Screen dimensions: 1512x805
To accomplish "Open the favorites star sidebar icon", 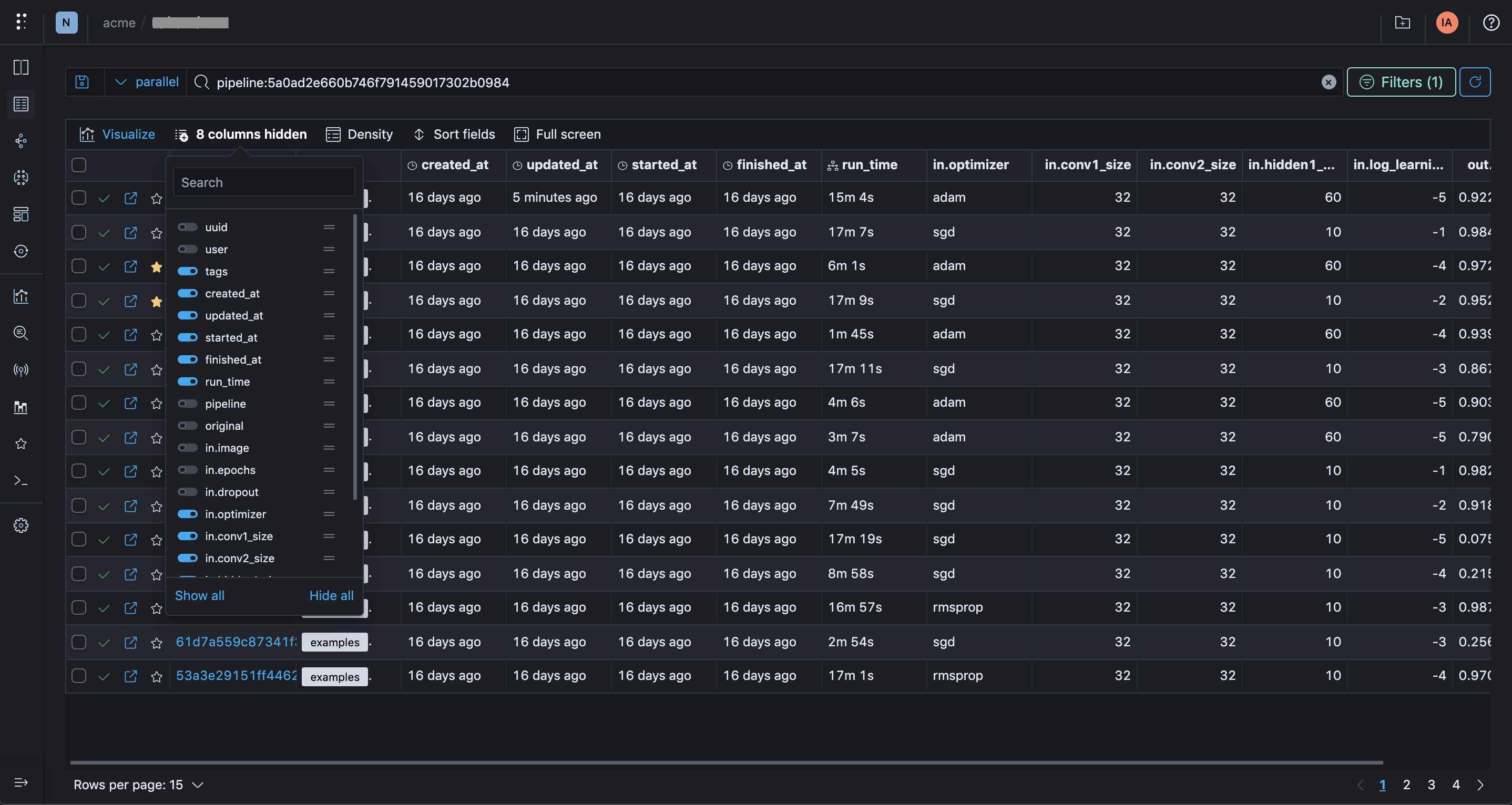I will coord(21,443).
